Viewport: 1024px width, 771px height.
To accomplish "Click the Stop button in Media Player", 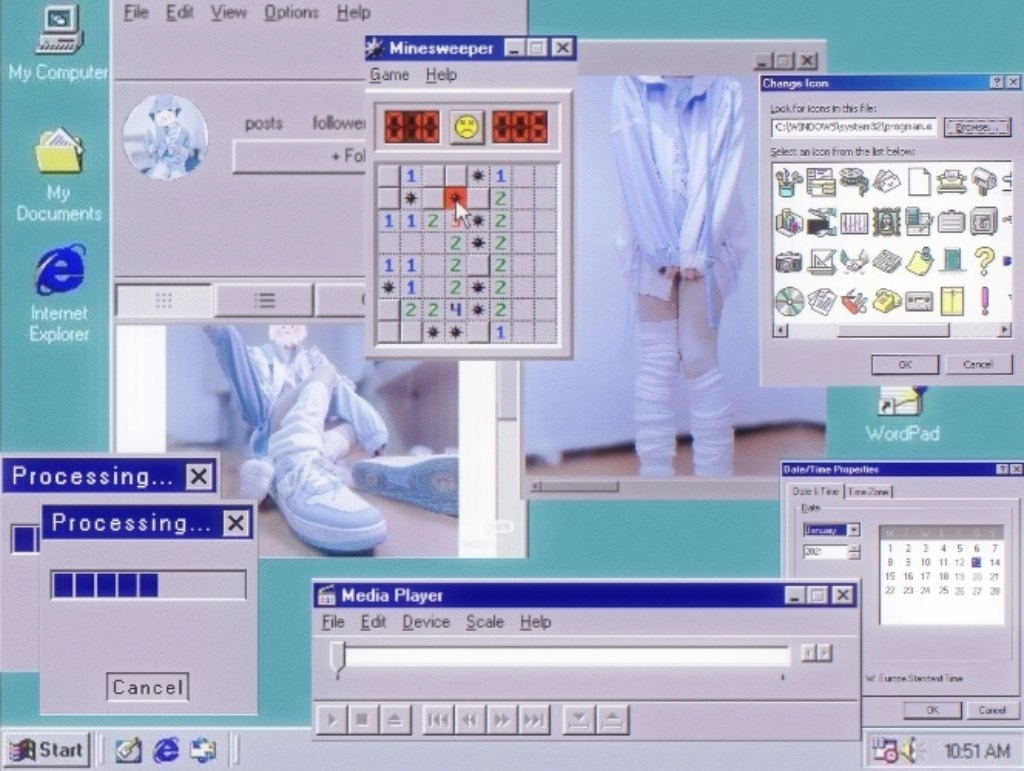I will click(362, 720).
